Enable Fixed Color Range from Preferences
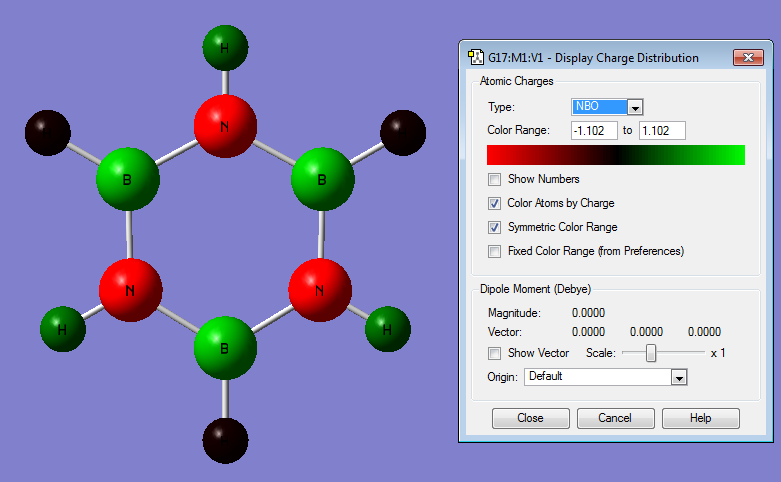Image resolution: width=781 pixels, height=482 pixels. pos(495,251)
